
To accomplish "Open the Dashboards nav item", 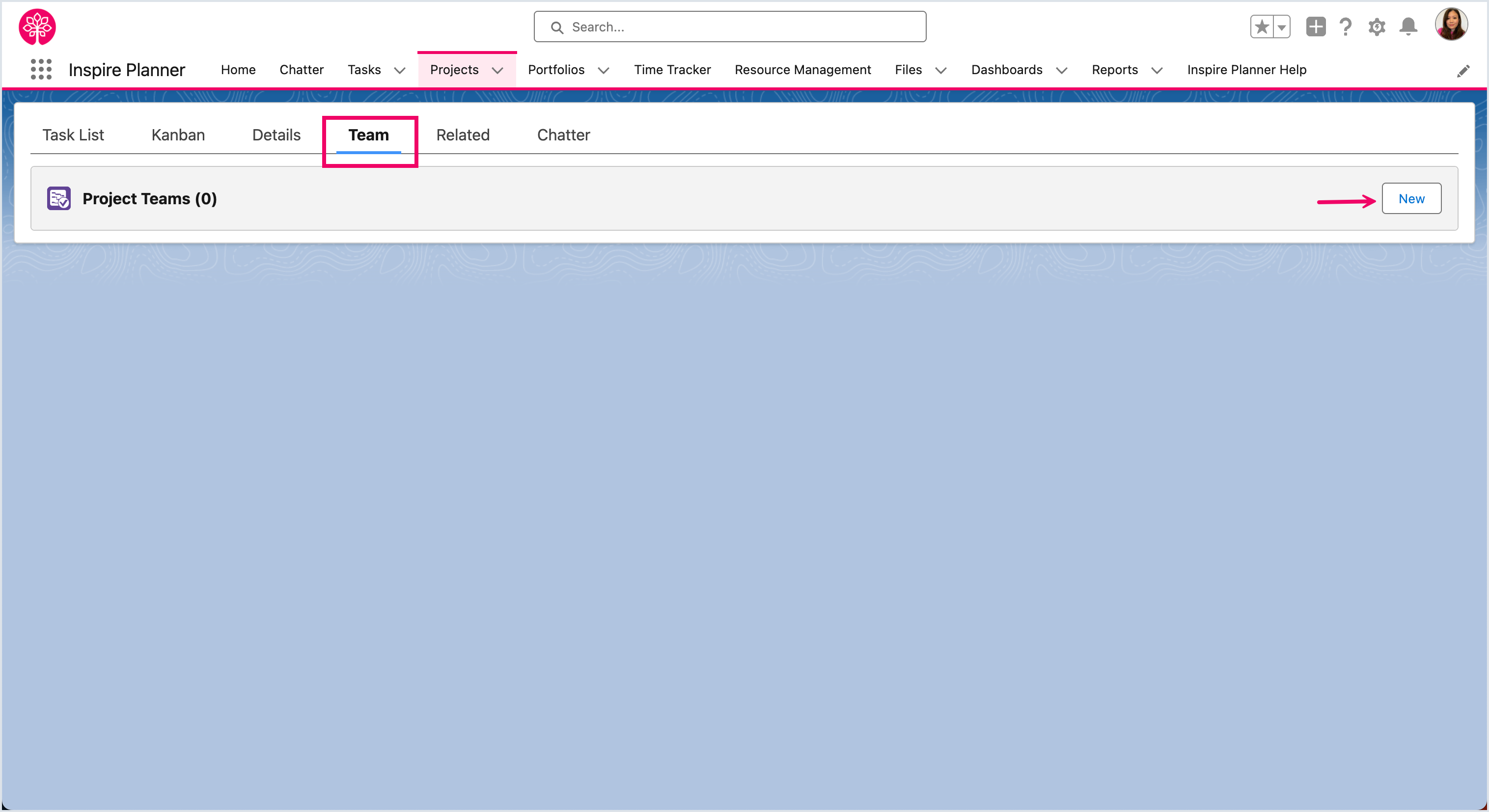I will click(1006, 69).
